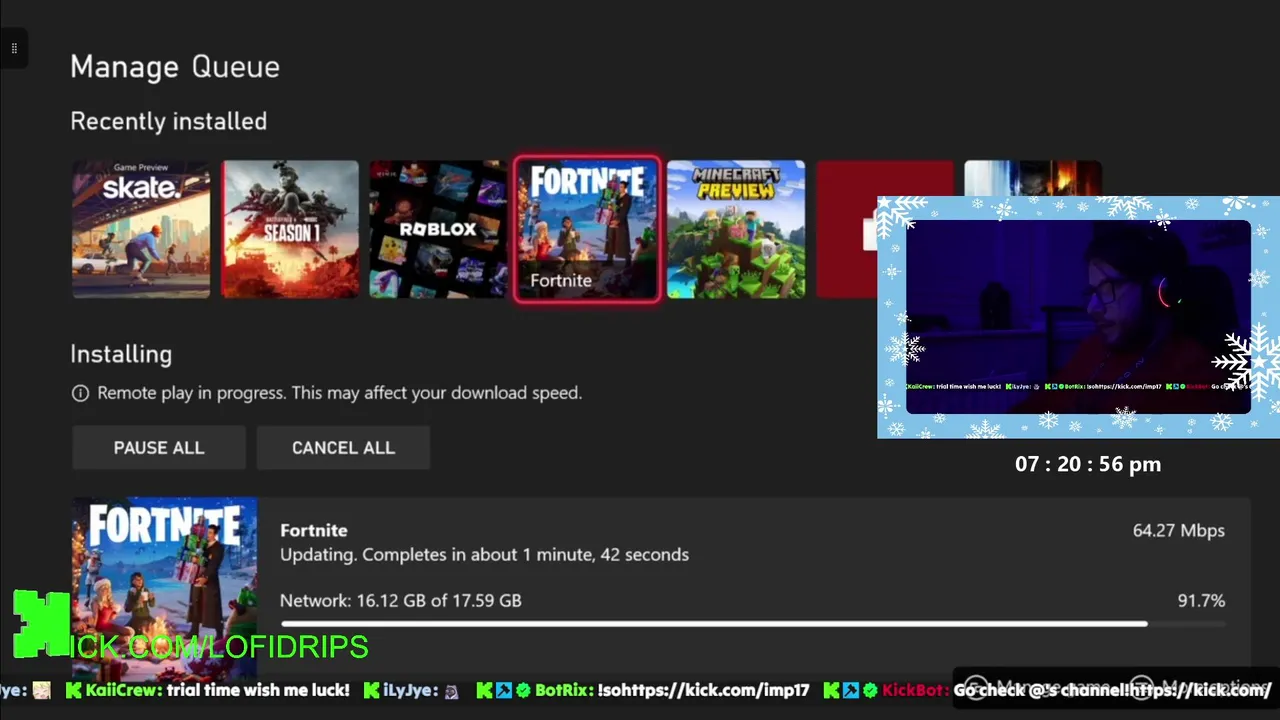The height and width of the screenshot is (720, 1280).
Task: Click the PAUSE ALL button
Action: (x=159, y=448)
